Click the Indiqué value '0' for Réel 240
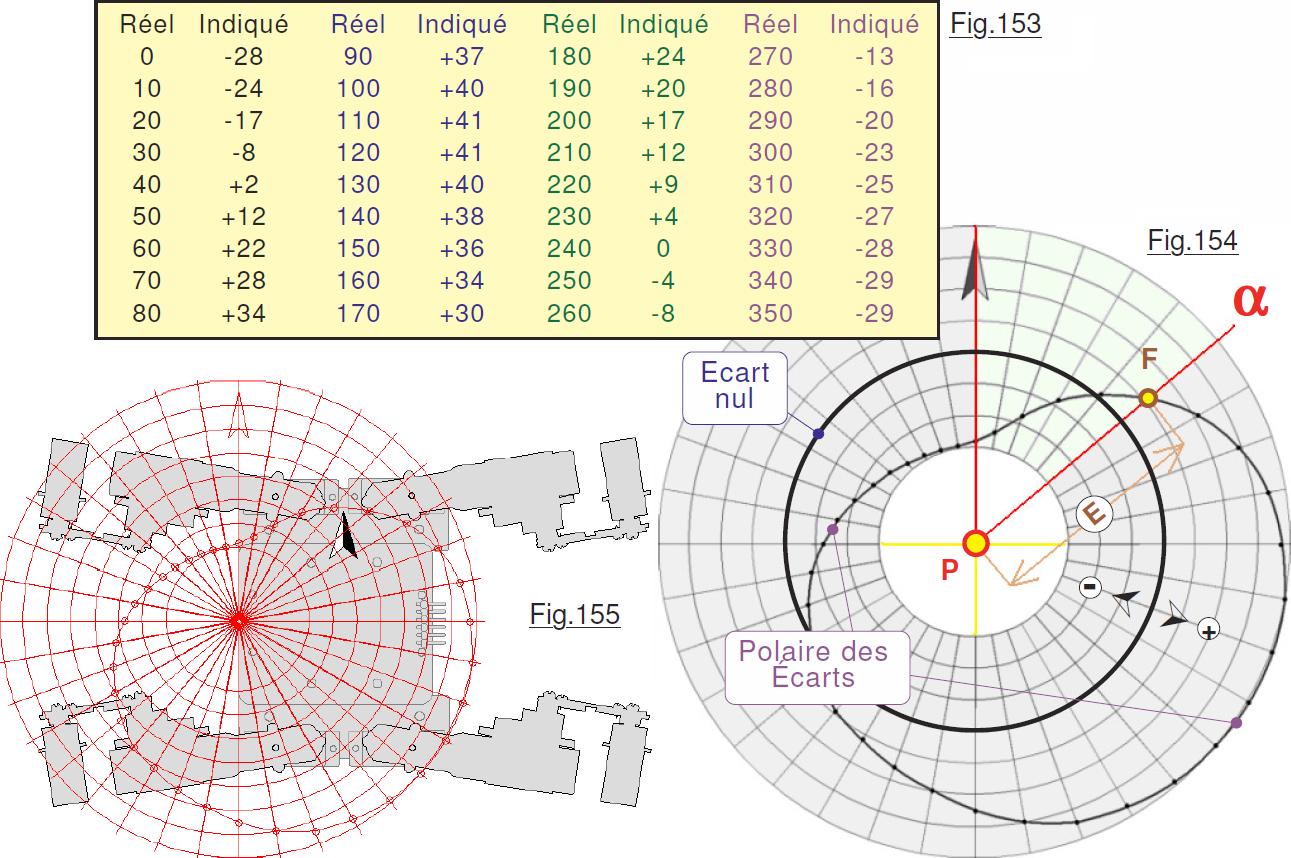 click(x=663, y=249)
